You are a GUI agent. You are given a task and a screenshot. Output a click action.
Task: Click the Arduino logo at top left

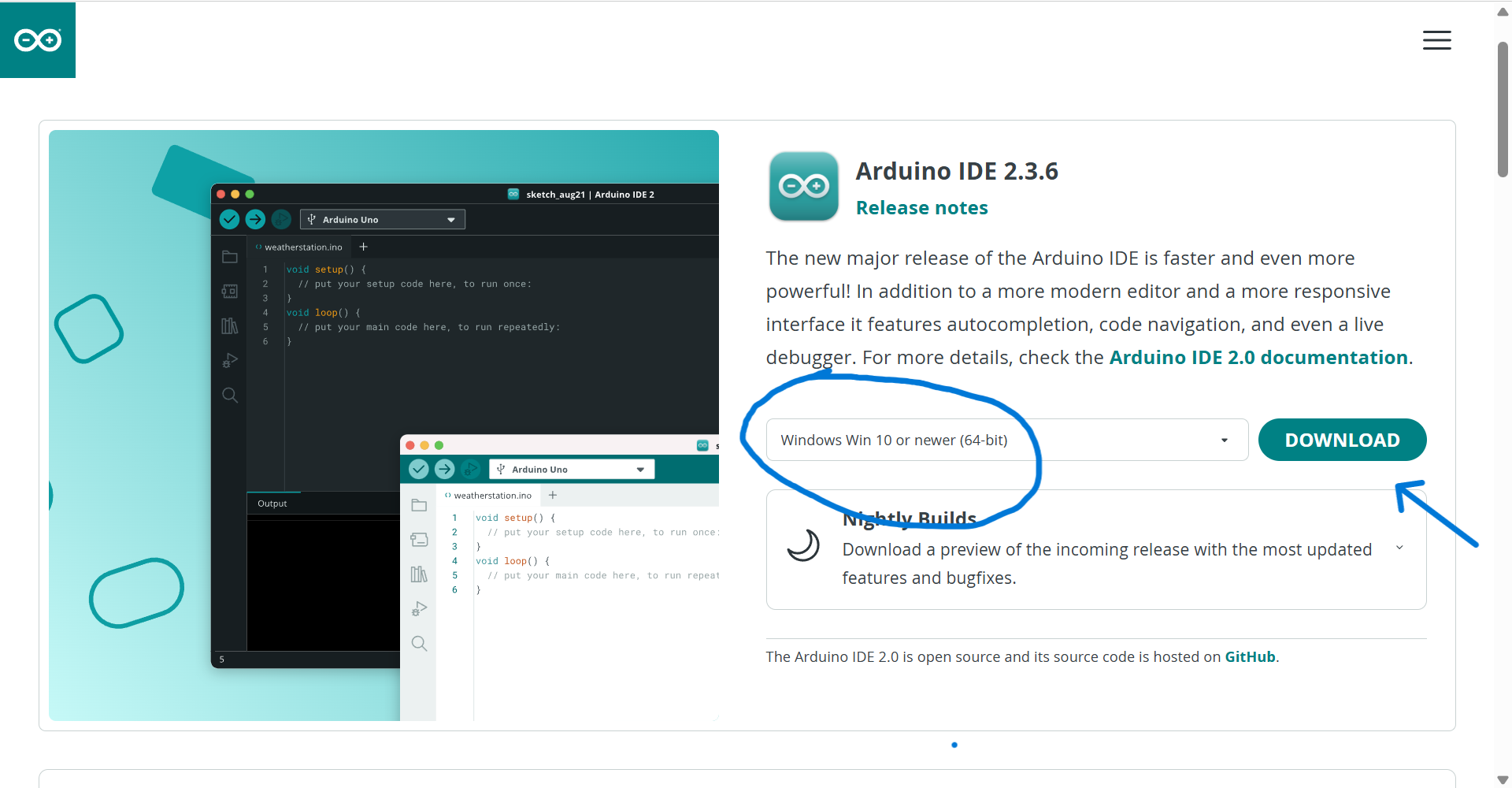[38, 39]
